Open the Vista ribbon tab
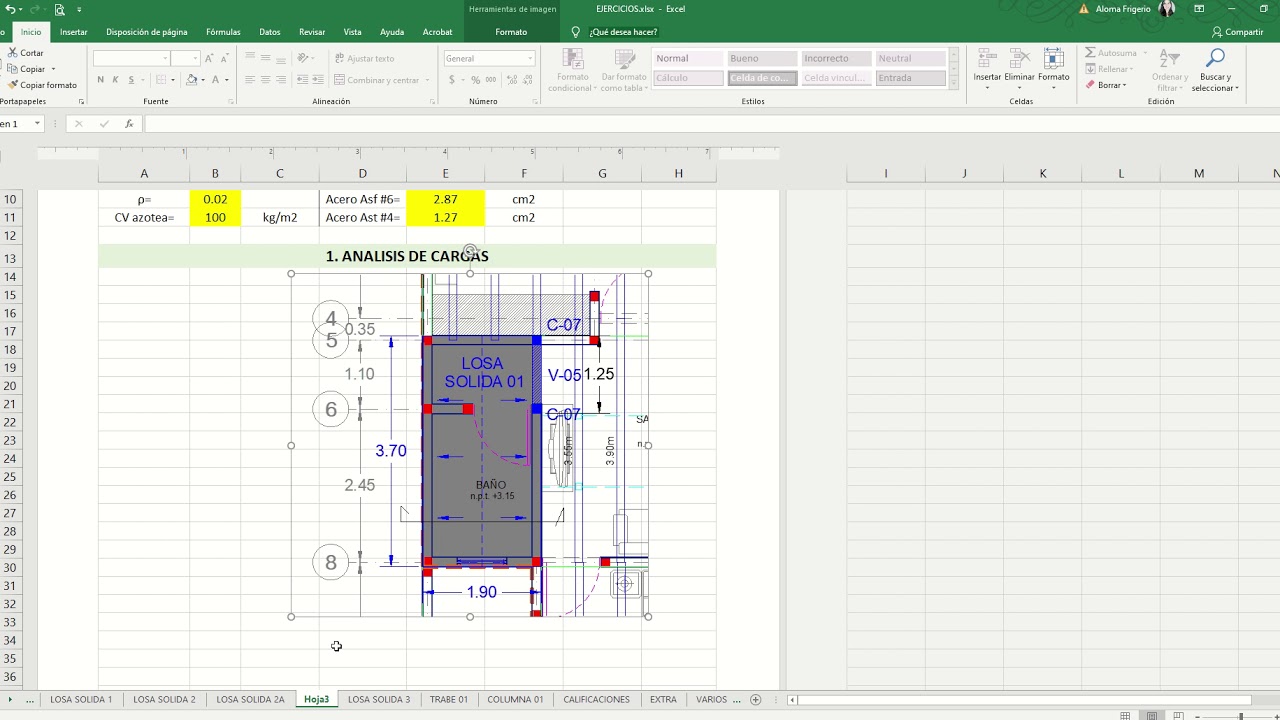The image size is (1280, 720). click(x=353, y=32)
